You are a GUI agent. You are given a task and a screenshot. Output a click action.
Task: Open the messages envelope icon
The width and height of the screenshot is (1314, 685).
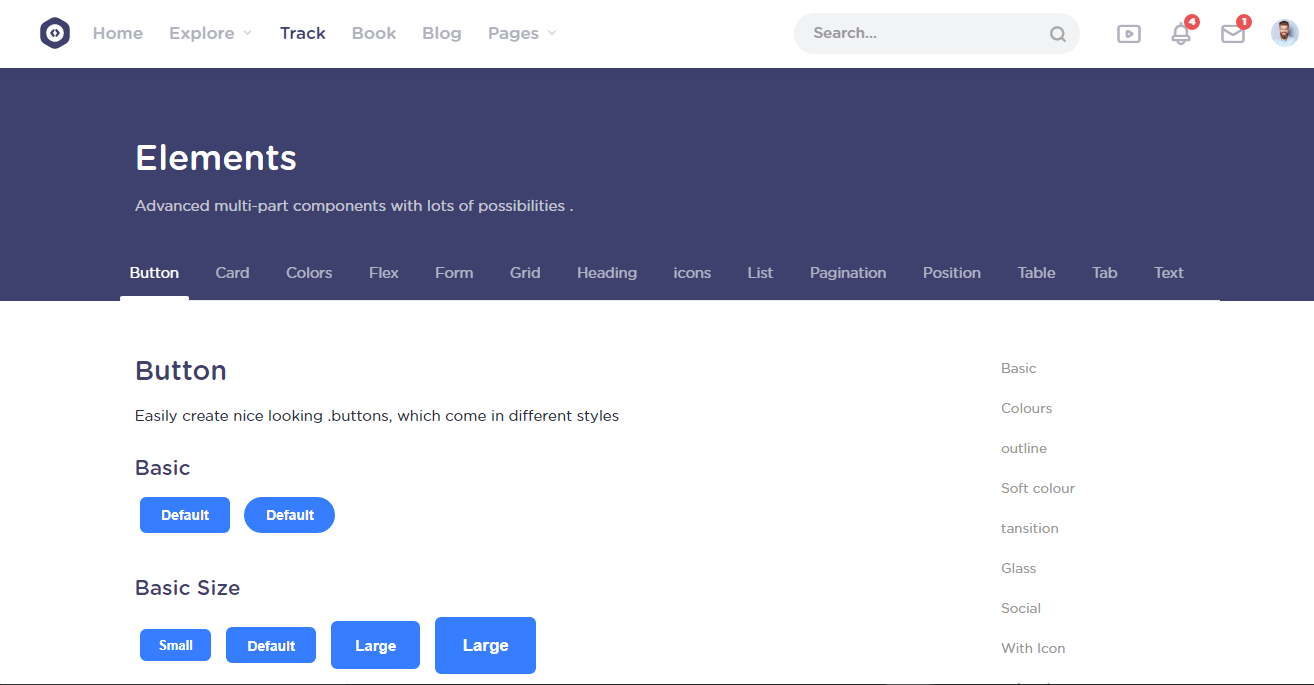1233,34
